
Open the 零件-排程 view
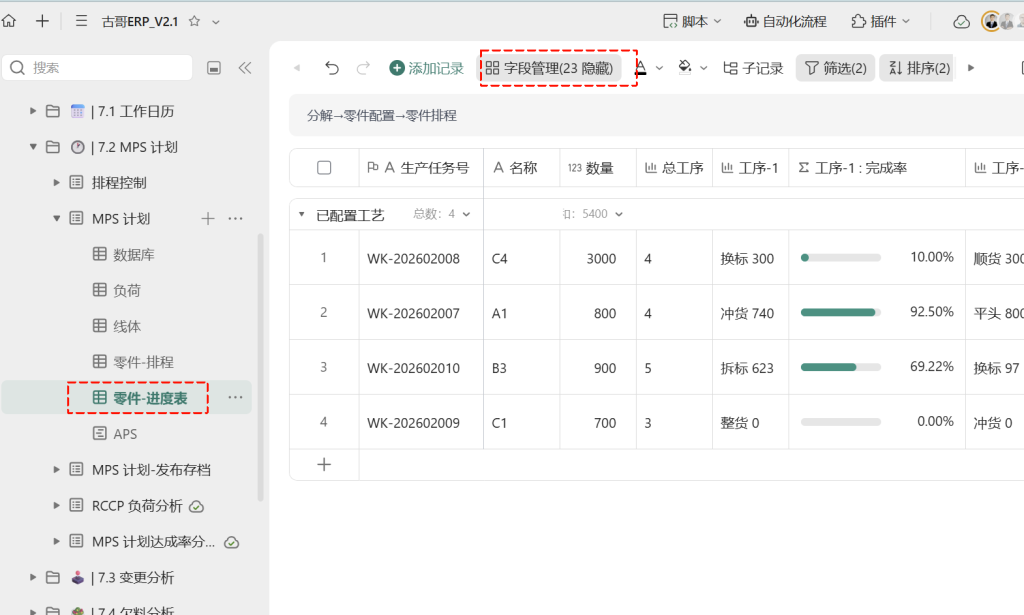(x=133, y=362)
